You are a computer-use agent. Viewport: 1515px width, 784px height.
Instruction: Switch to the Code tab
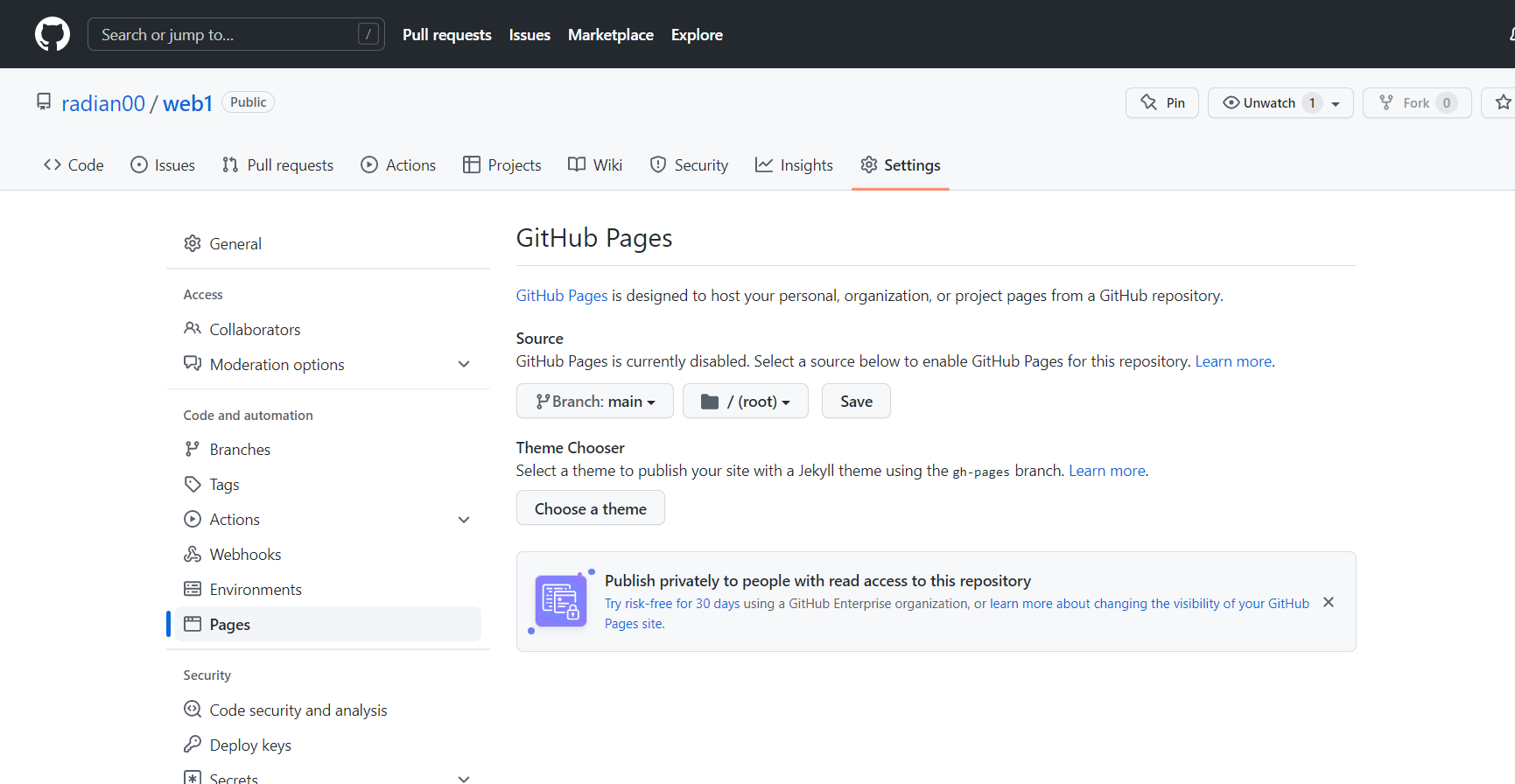click(x=74, y=164)
